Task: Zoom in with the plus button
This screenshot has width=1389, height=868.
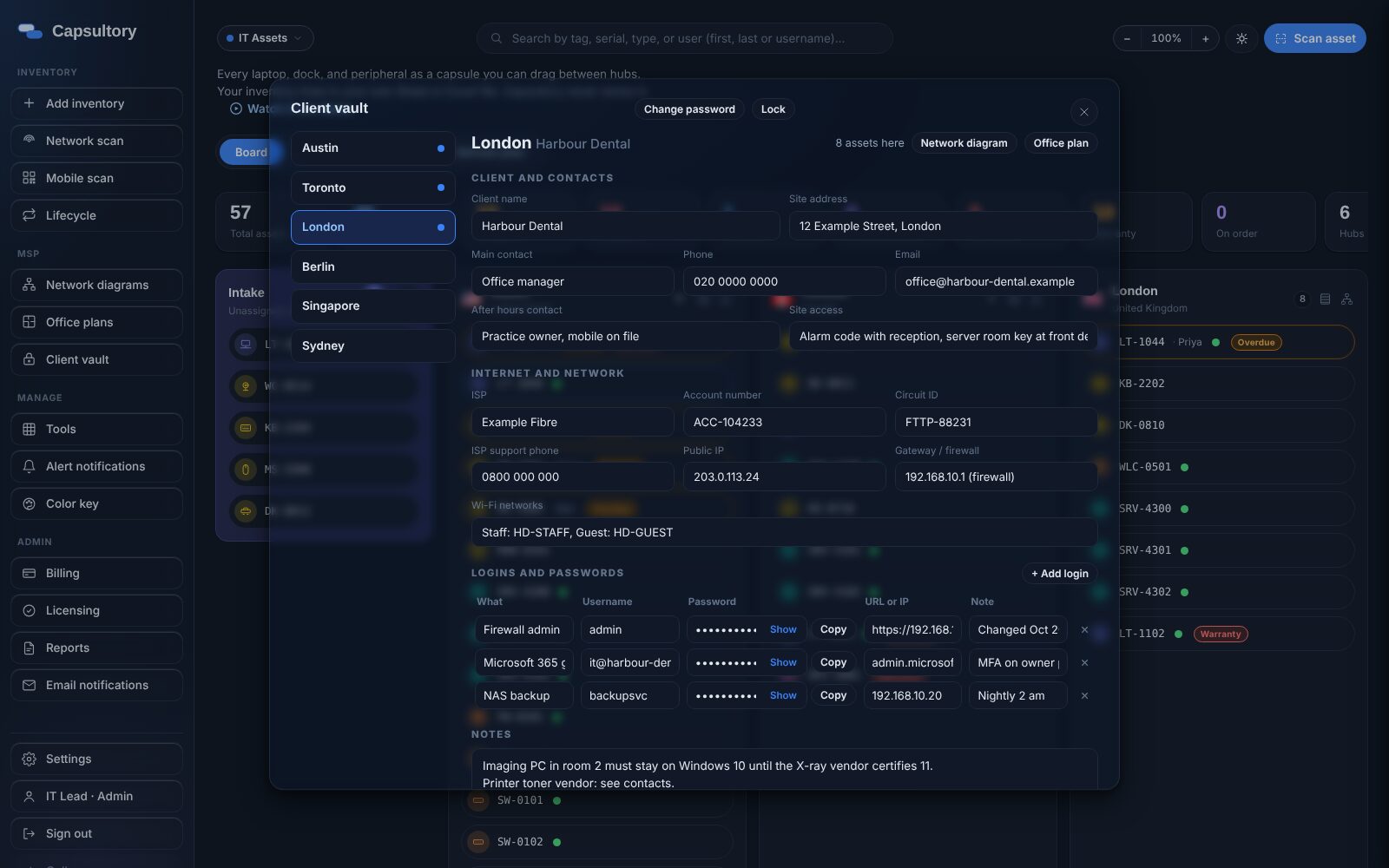Action: pos(1205,38)
